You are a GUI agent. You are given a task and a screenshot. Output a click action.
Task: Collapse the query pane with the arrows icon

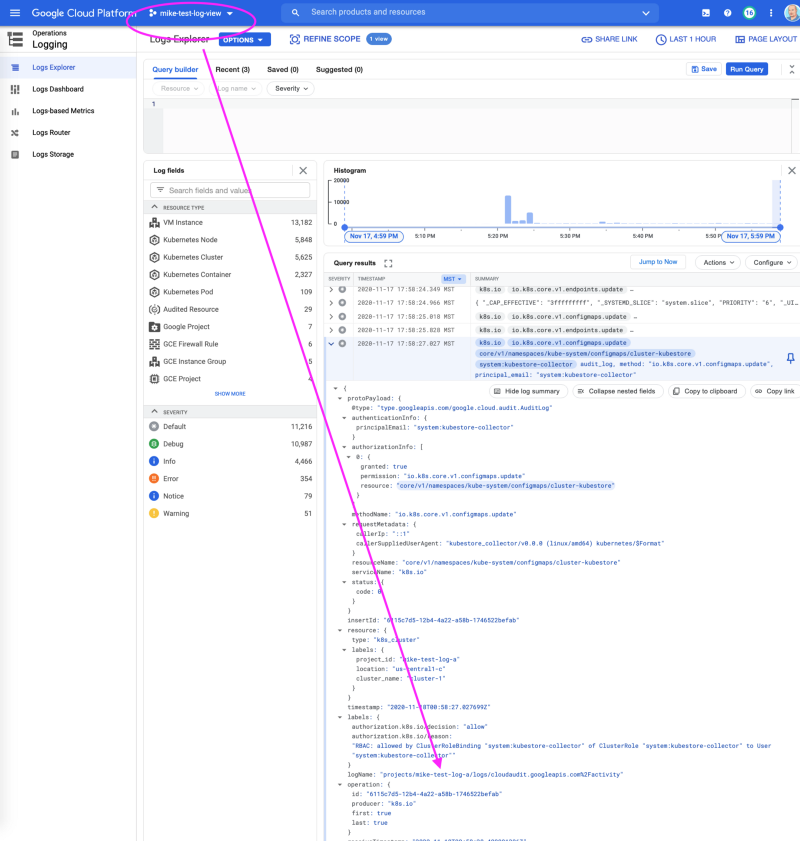[791, 69]
